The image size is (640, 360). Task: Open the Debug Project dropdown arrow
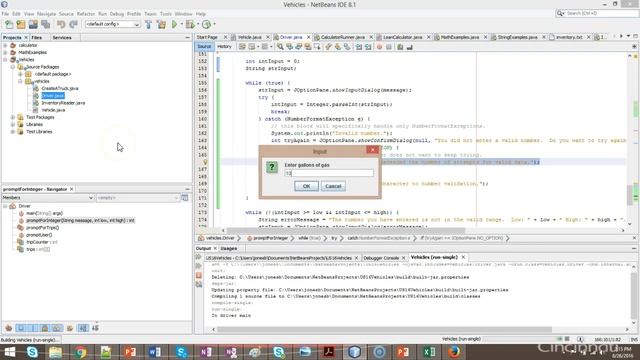pyautogui.click(x=198, y=24)
